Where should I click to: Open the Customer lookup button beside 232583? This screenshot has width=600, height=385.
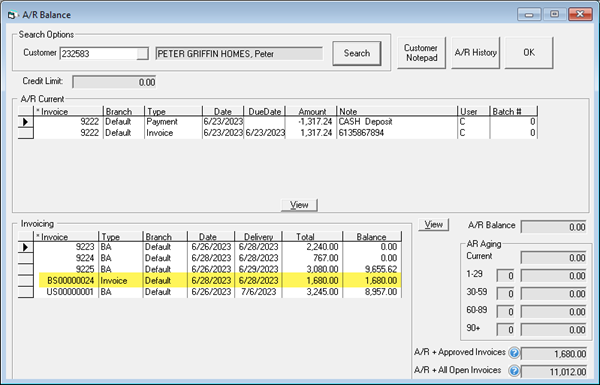142,54
